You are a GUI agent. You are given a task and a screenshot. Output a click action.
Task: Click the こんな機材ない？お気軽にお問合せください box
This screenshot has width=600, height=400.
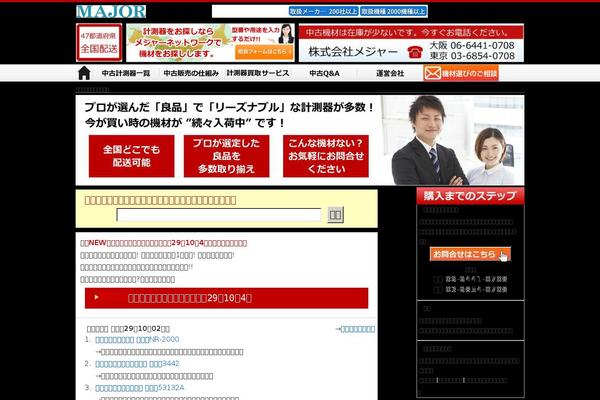pos(326,156)
